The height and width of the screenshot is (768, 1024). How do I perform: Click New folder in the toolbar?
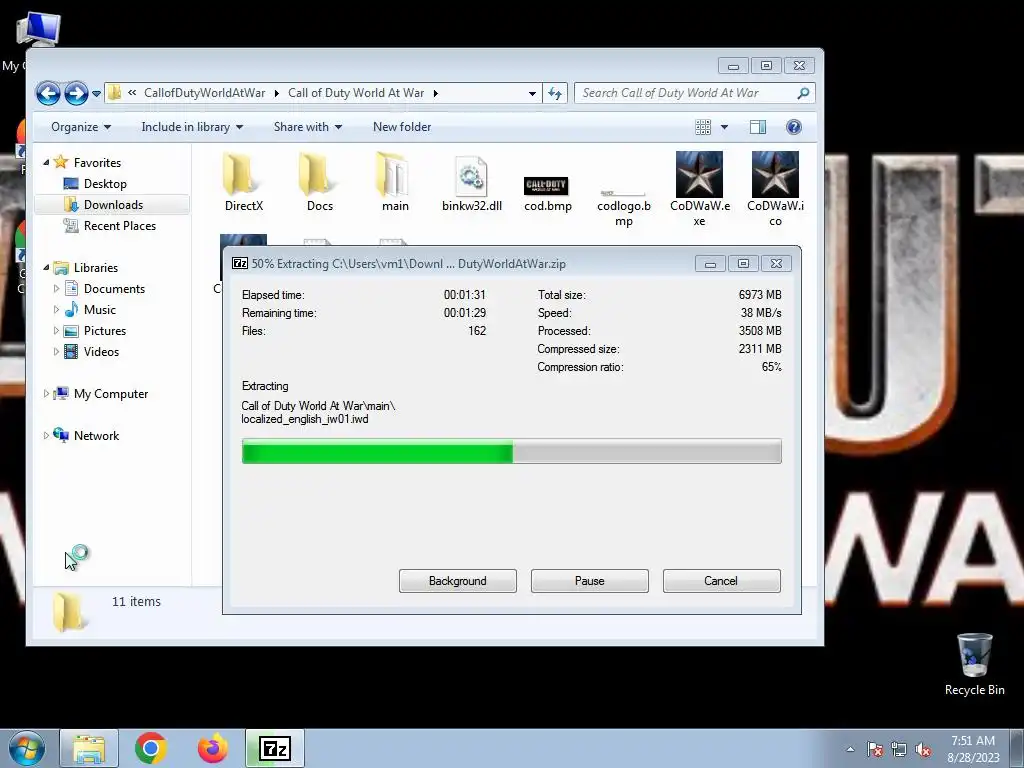[402, 127]
